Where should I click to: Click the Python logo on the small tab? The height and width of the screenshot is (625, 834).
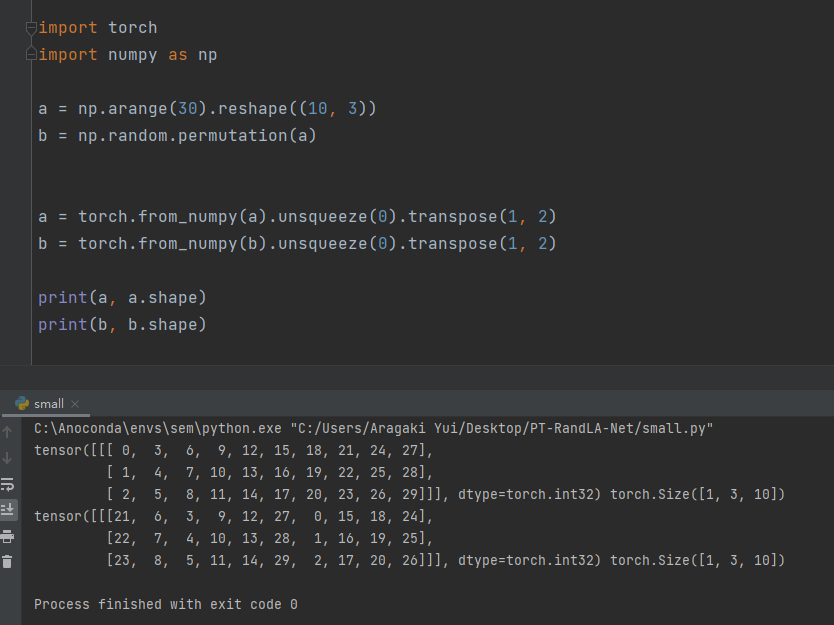(22, 404)
